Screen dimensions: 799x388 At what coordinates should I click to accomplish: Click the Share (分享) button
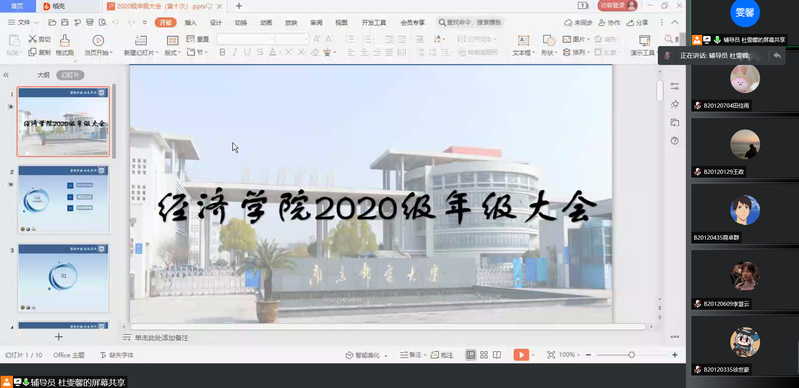coord(637,22)
